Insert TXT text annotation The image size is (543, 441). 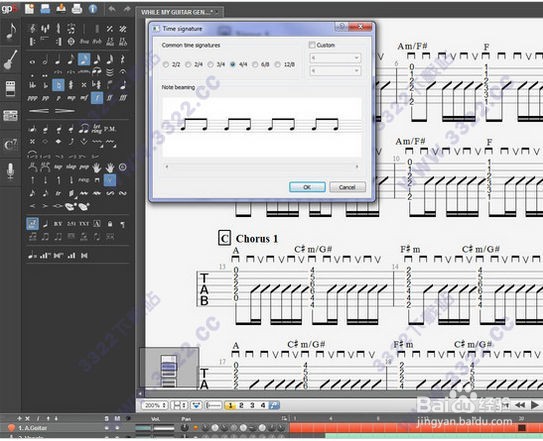(x=84, y=224)
